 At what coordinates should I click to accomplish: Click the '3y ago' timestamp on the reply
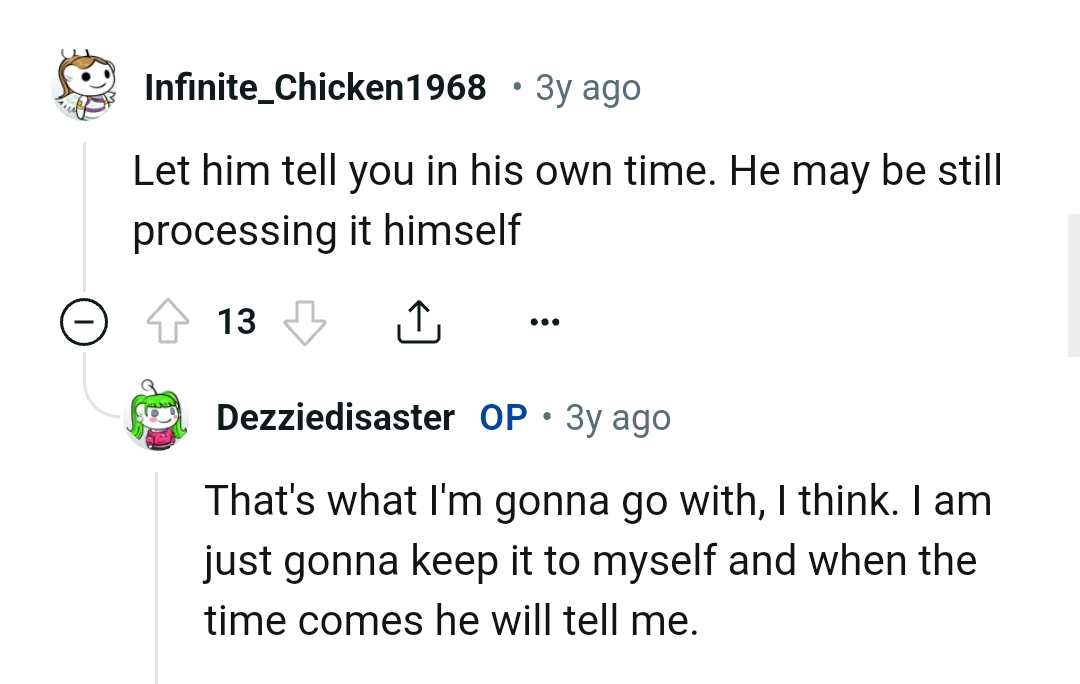click(617, 417)
